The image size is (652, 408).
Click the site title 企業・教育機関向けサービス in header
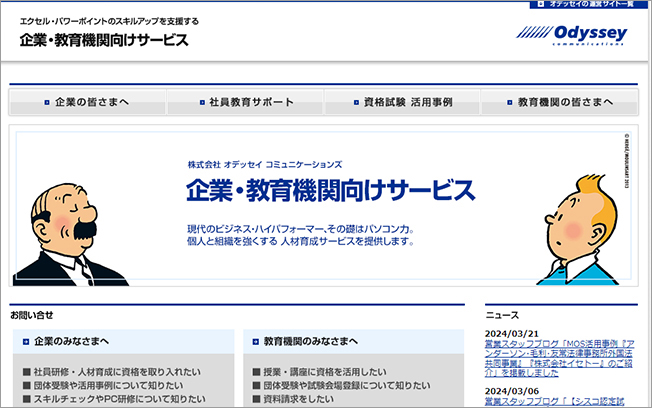104,40
